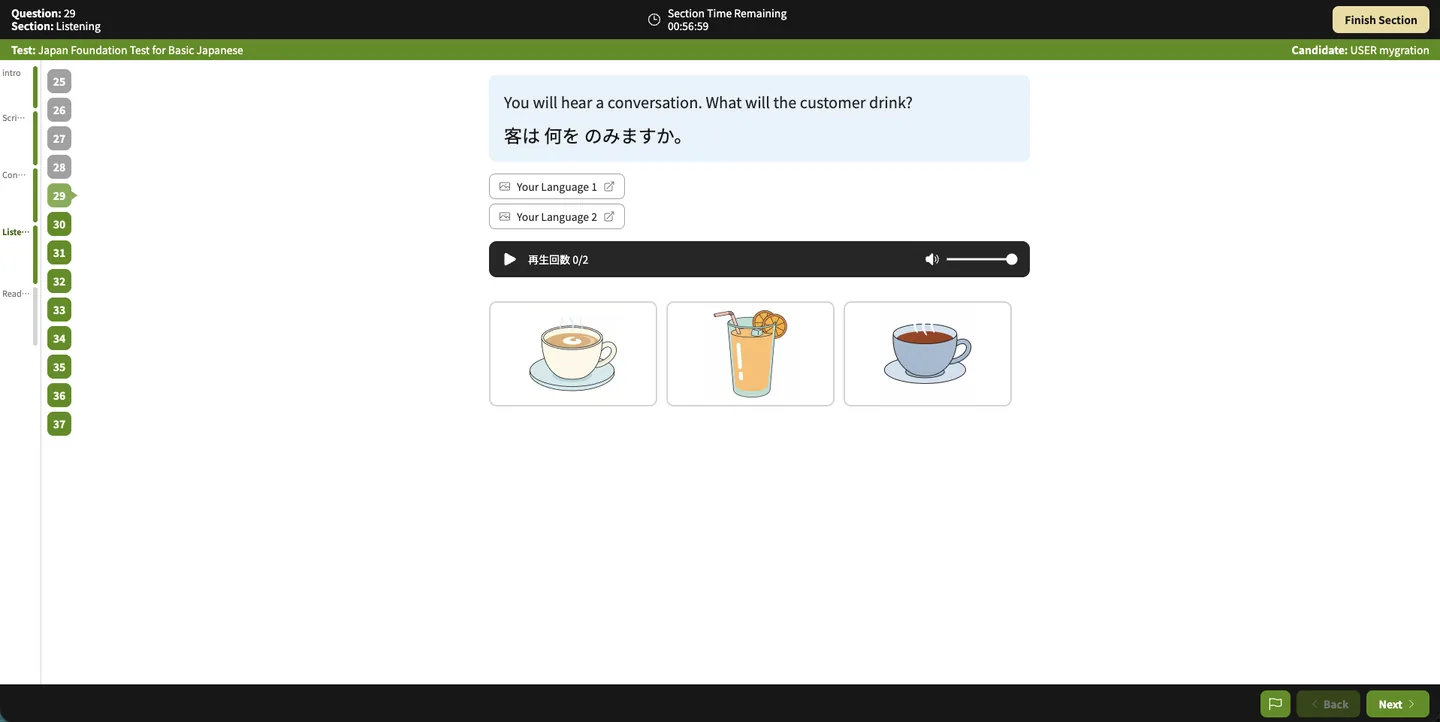Adjust the audio volume slider
The height and width of the screenshot is (722, 1440).
point(982,259)
